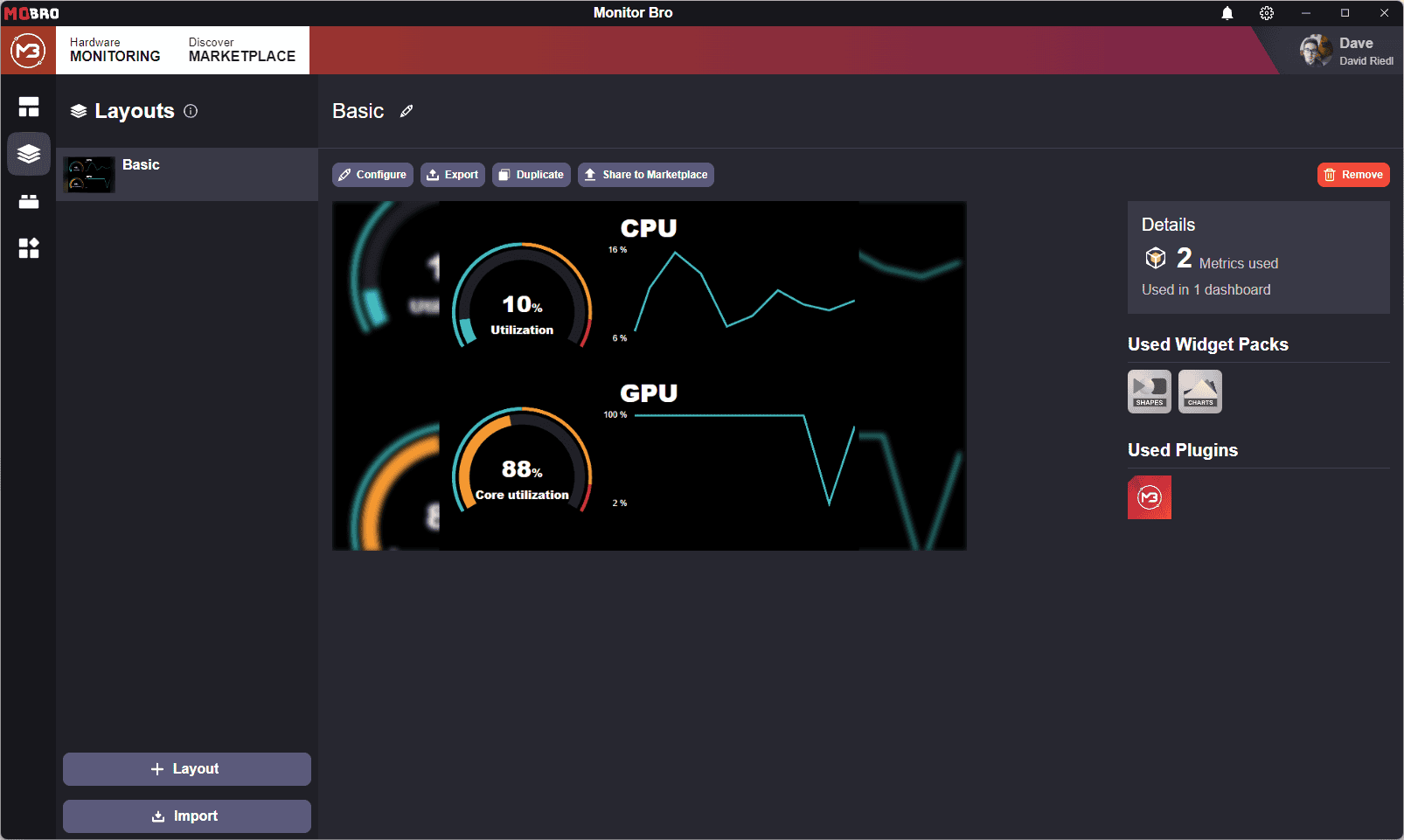This screenshot has width=1404, height=840.
Task: Show Layouts info tooltip icon
Action: 191,111
